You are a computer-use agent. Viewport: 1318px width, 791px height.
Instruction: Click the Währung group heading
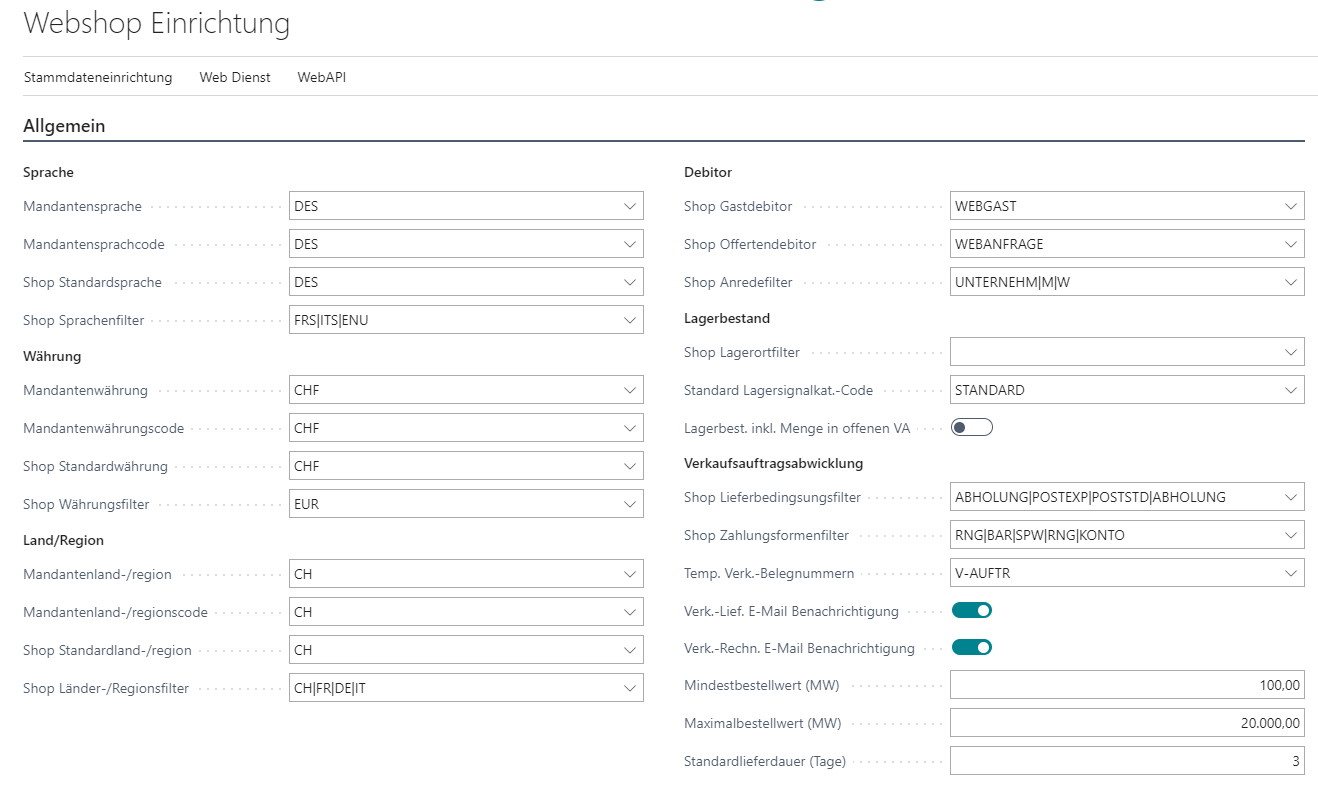[x=52, y=356]
